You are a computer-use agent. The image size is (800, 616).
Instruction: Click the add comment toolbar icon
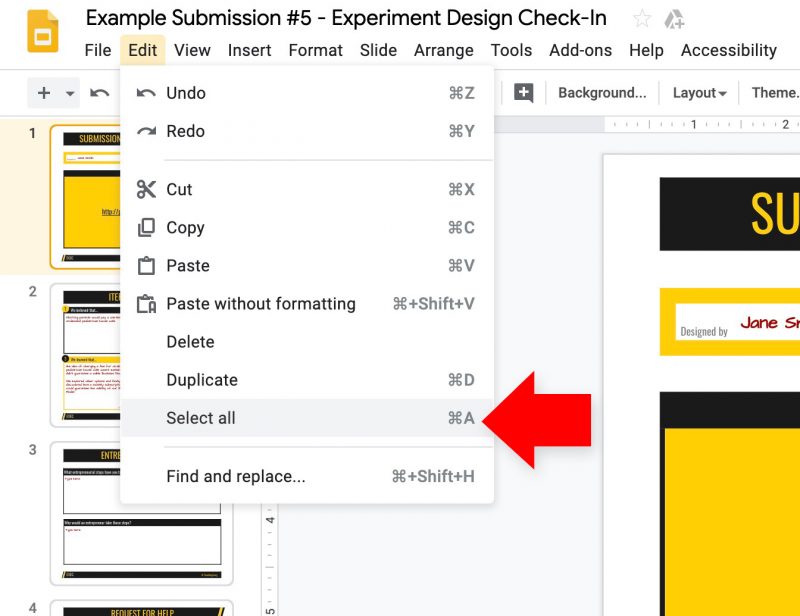click(523, 93)
